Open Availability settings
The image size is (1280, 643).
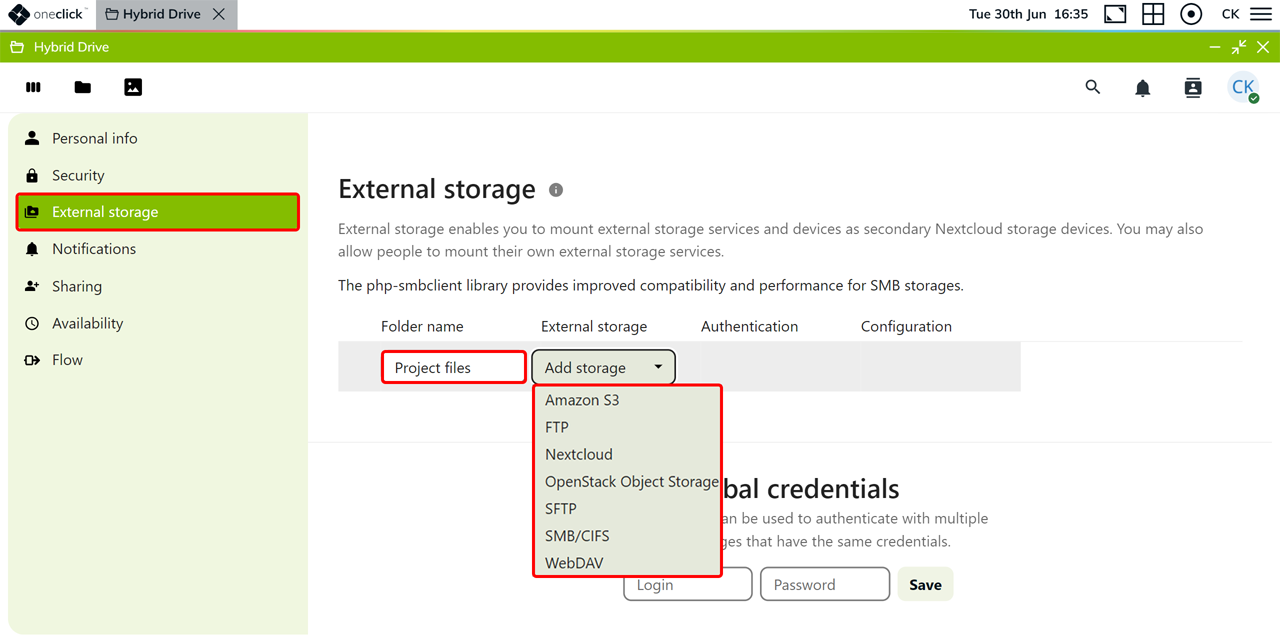tap(158, 323)
